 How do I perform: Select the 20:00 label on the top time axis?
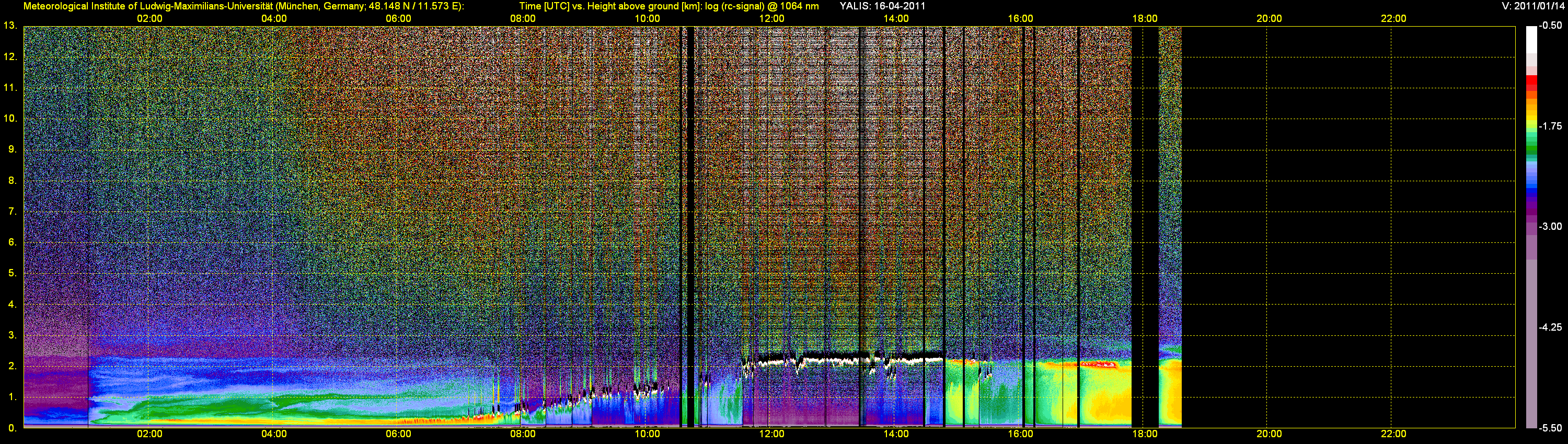pos(1269,19)
